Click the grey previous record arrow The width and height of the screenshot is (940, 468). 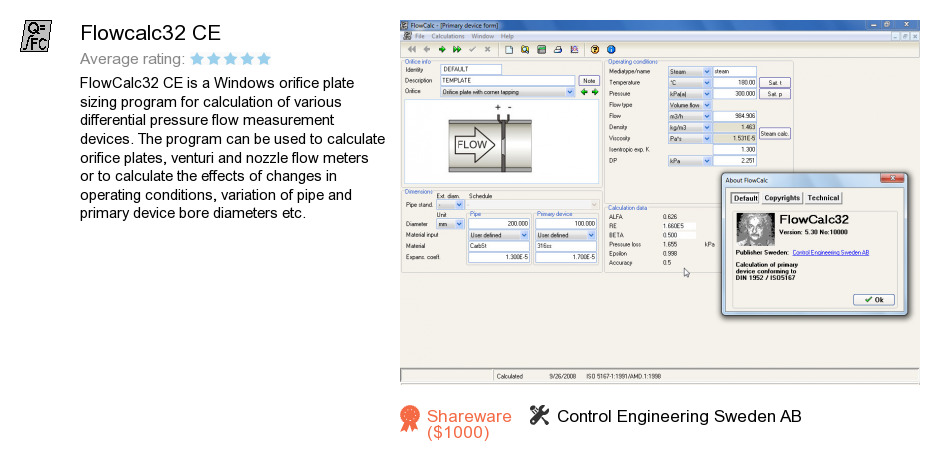[427, 50]
